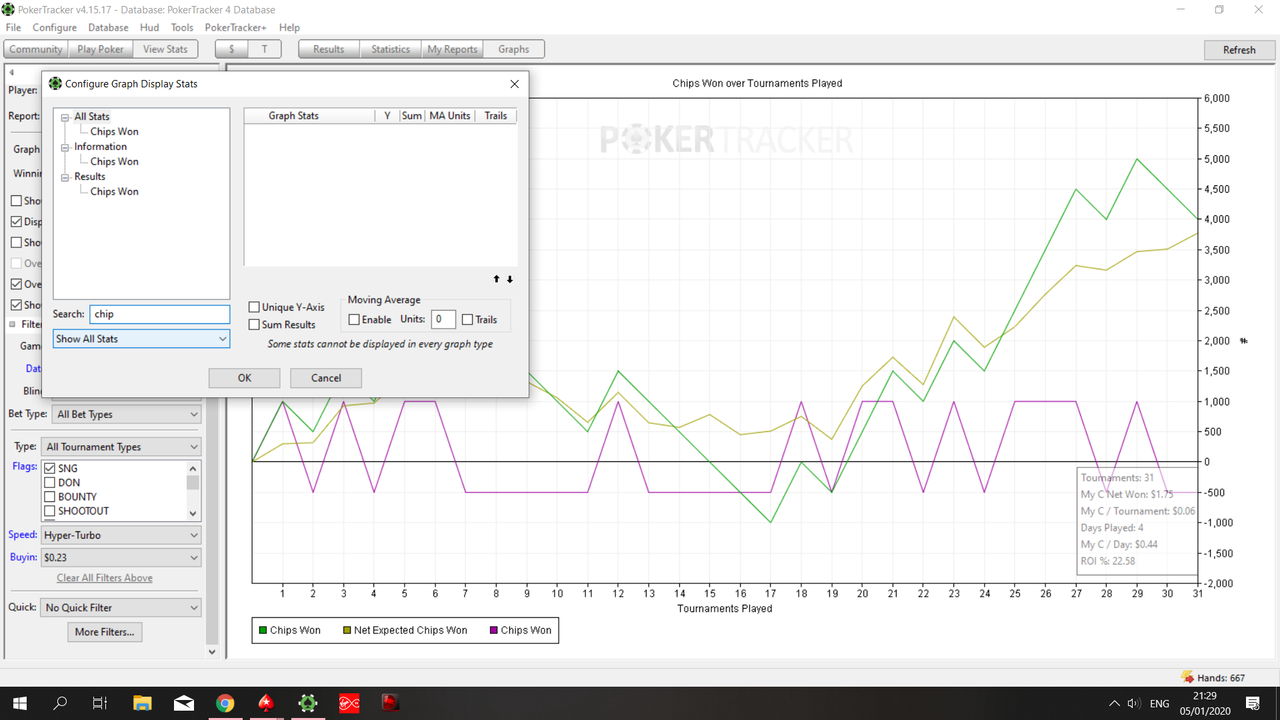
Task: Open the Database menu
Action: coord(108,28)
